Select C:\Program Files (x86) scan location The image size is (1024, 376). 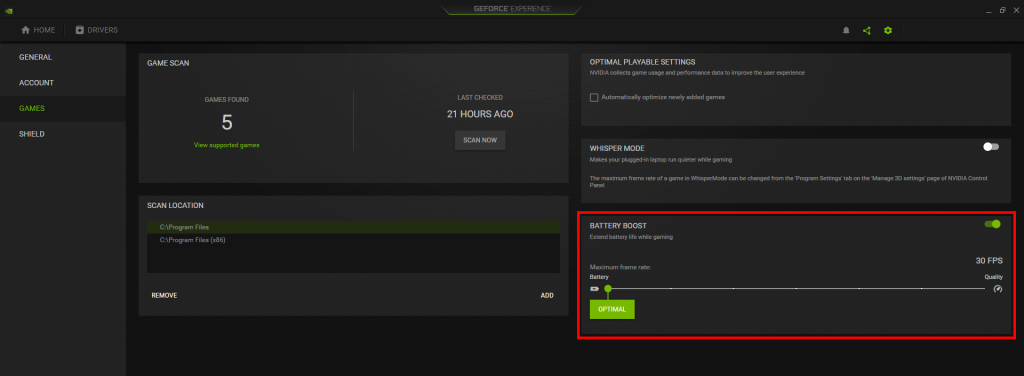pos(353,240)
